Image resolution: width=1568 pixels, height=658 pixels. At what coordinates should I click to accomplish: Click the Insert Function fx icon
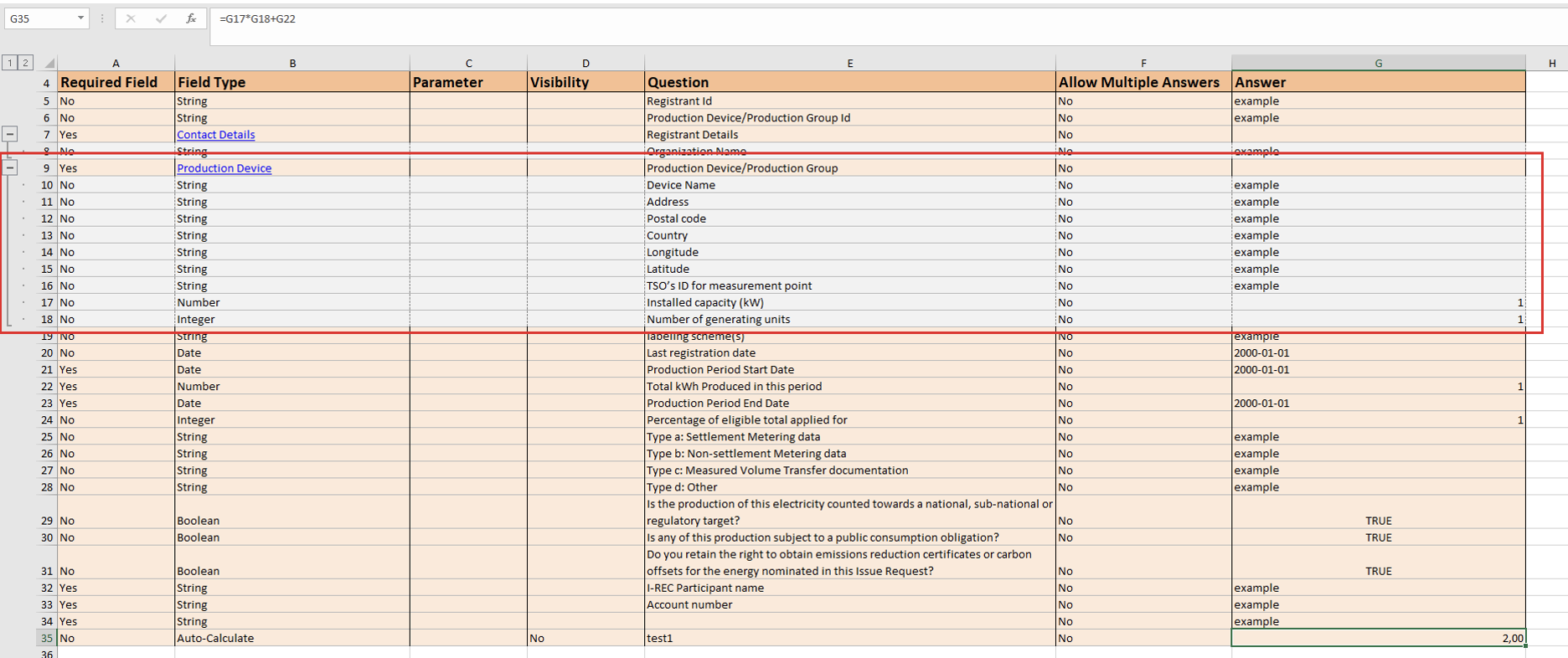(191, 18)
